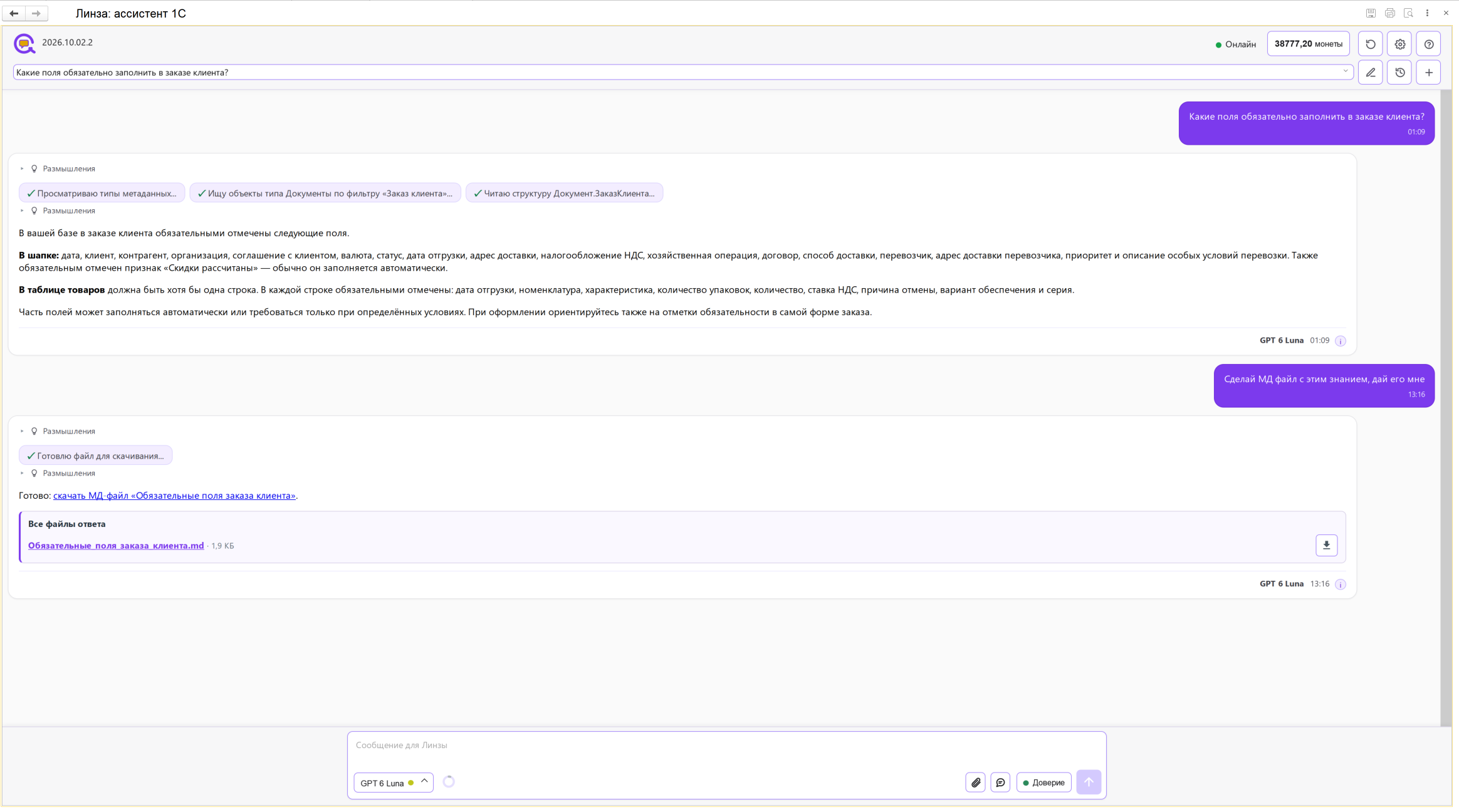Download file using the arrow-down icon
Image resolution: width=1459 pixels, height=812 pixels.
1326,545
